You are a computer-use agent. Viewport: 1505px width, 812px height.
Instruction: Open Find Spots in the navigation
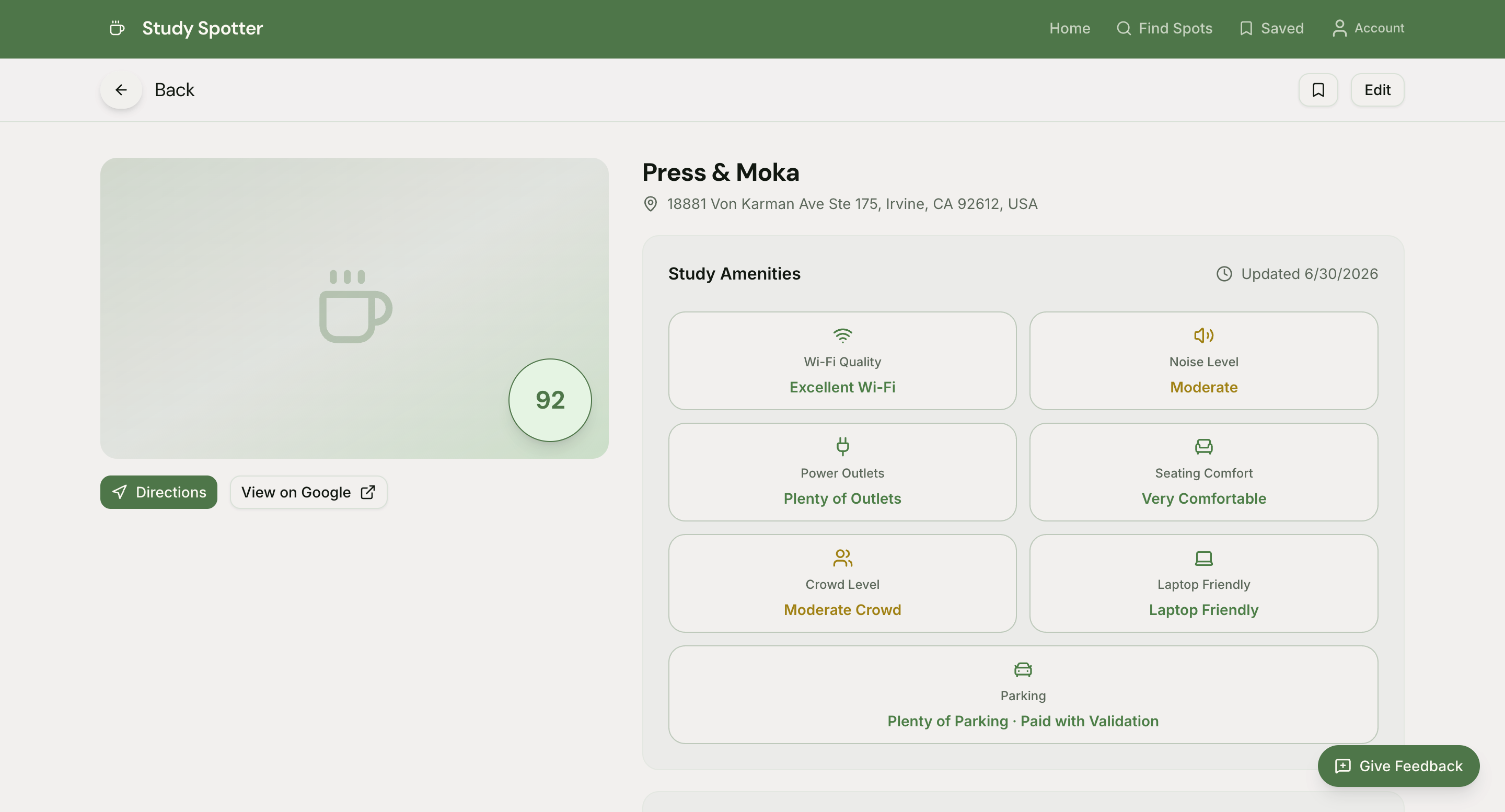[1164, 28]
